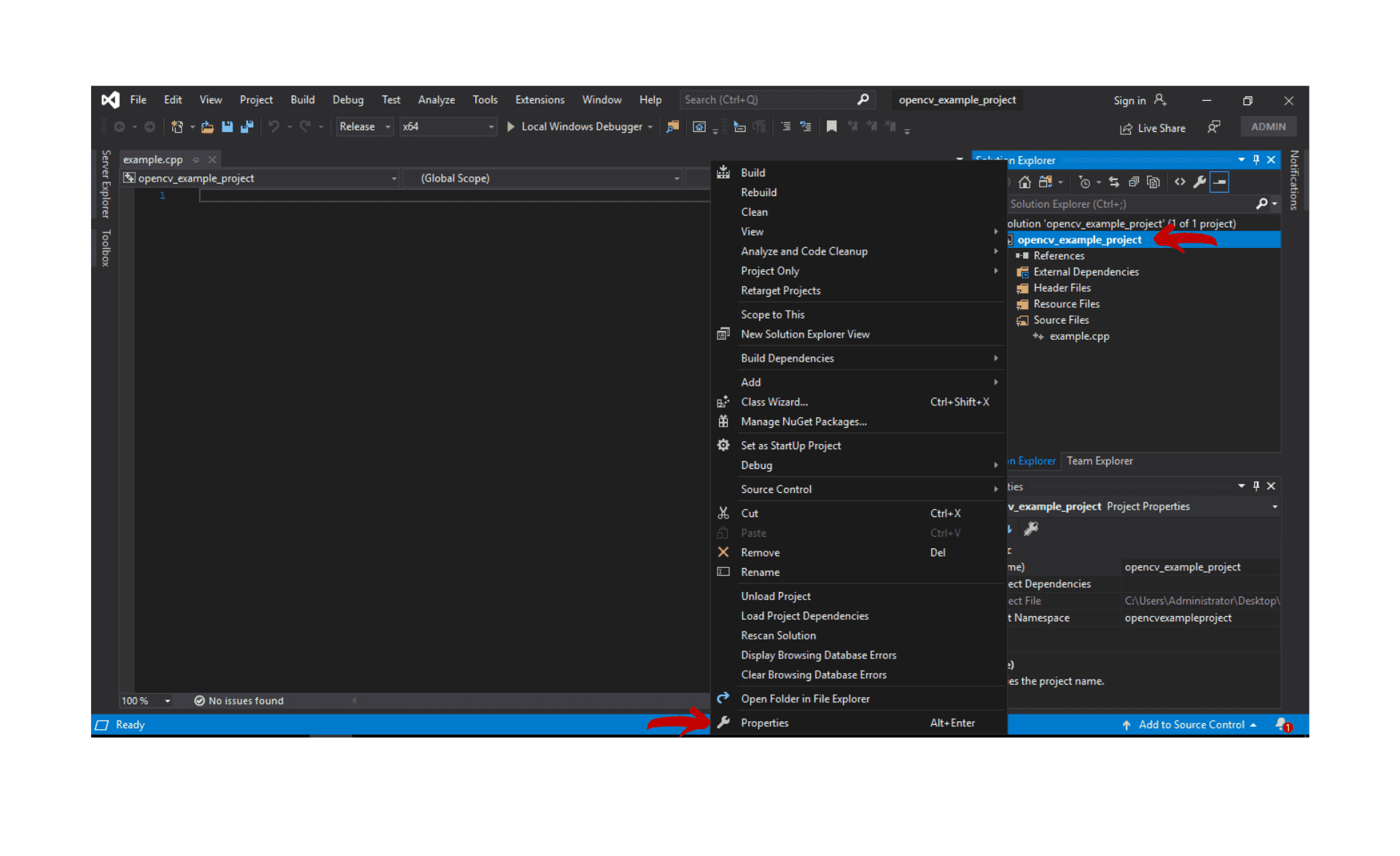Choose Open Folder in File Explorer

pyautogui.click(x=859, y=699)
